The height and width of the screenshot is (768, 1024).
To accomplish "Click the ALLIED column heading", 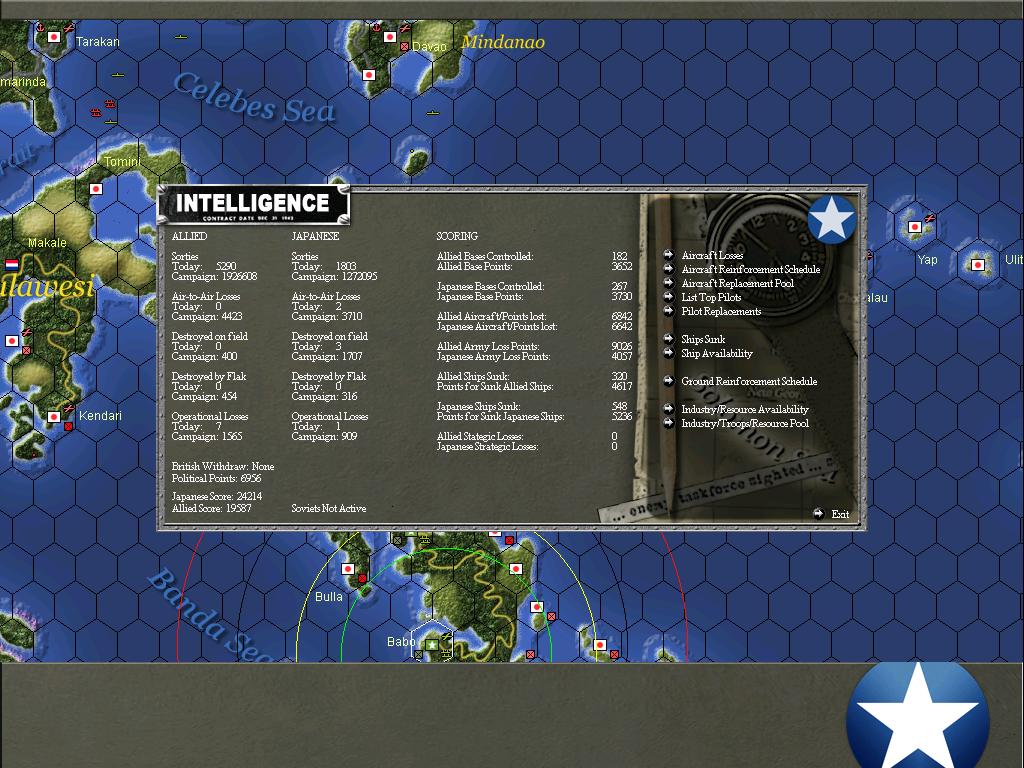I will [189, 236].
